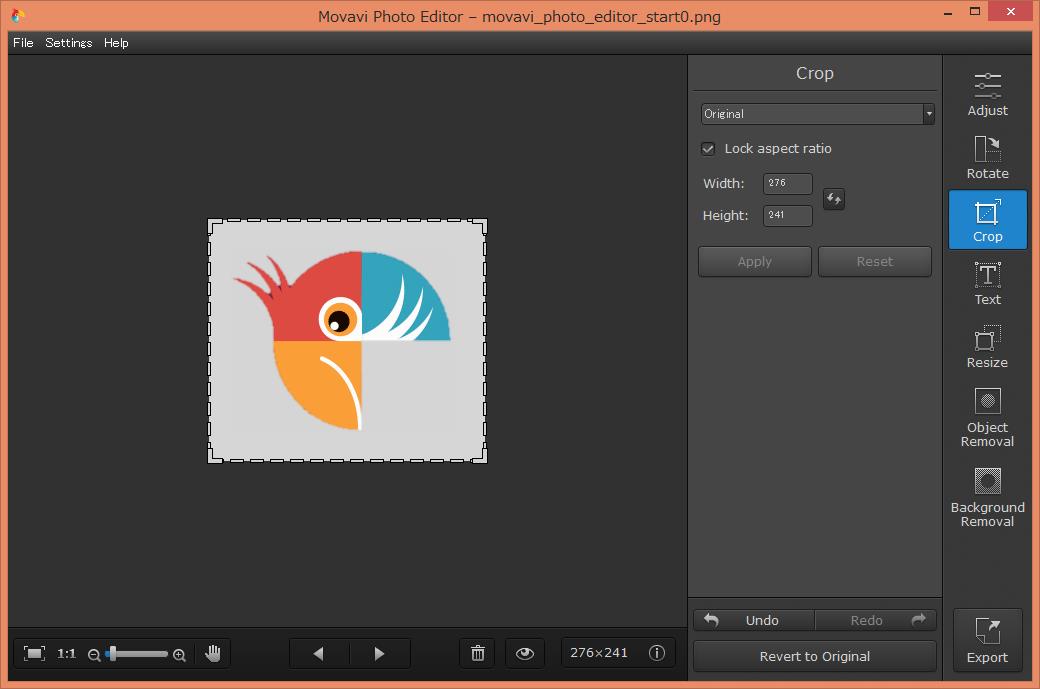Swap width and height values

833,199
